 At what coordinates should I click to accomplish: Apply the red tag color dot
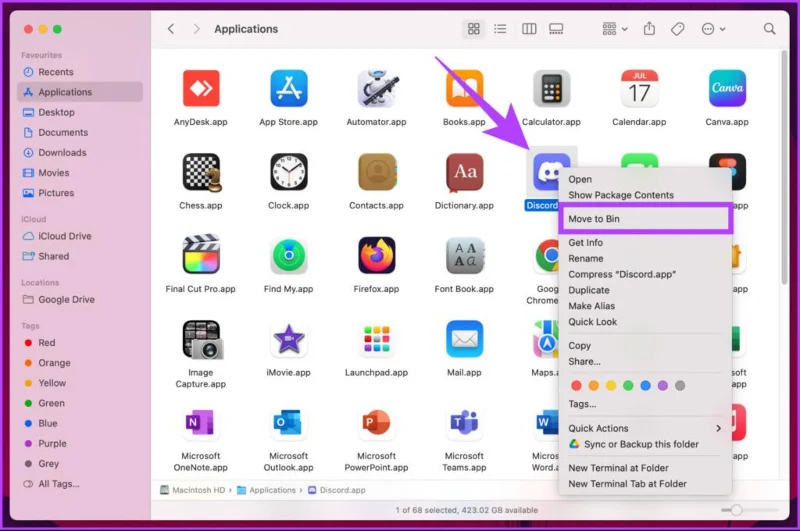576,386
